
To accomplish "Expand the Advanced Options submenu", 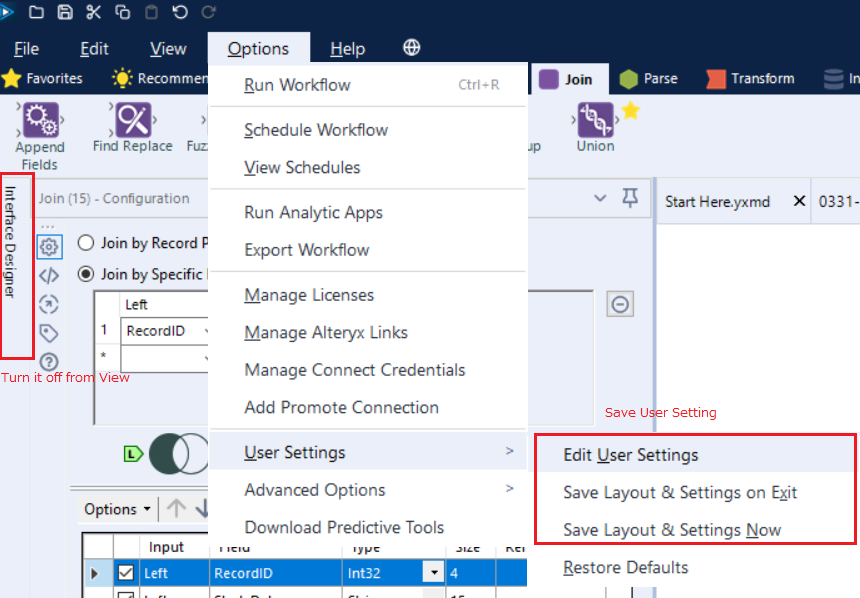I will tap(368, 489).
